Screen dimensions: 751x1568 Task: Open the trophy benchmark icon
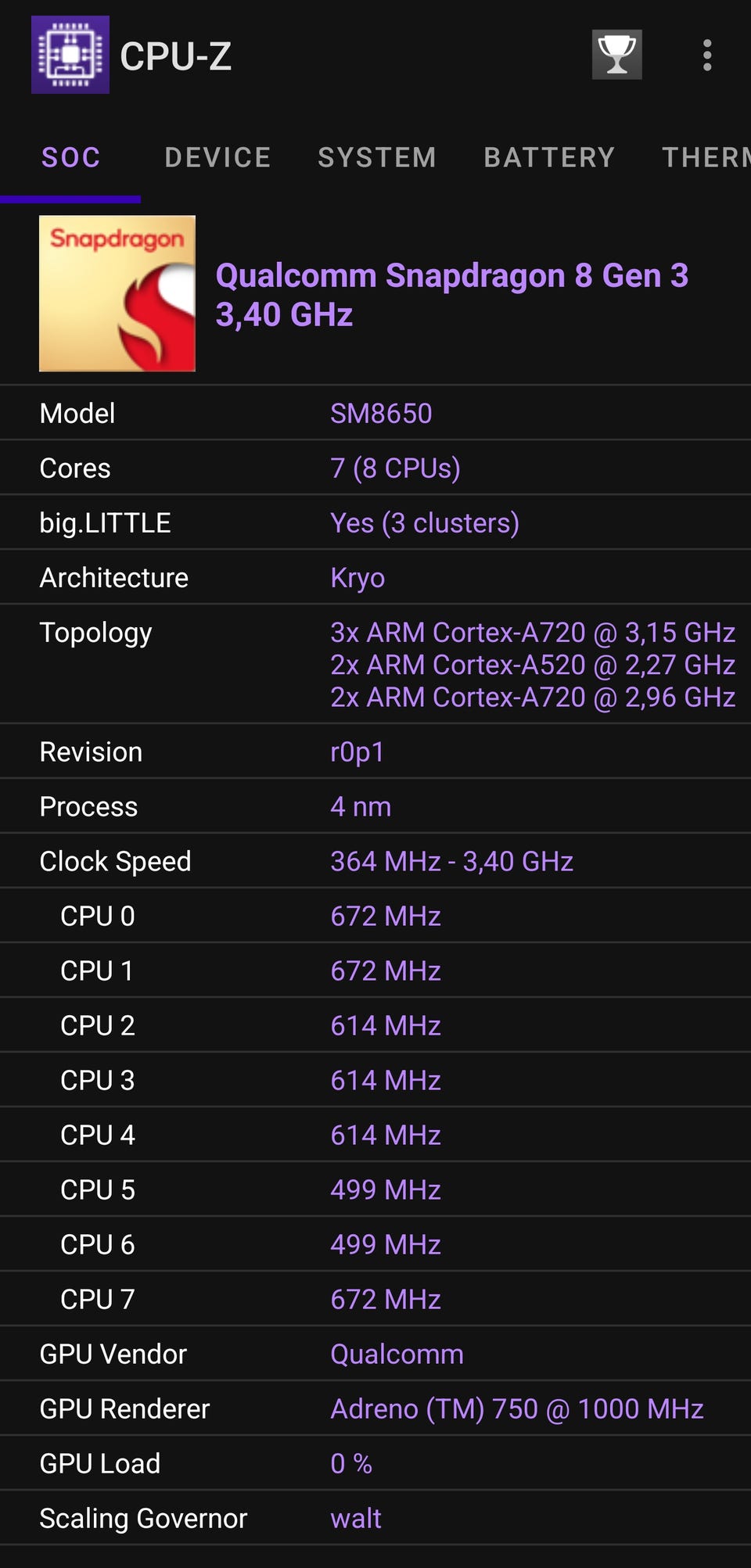[x=616, y=55]
